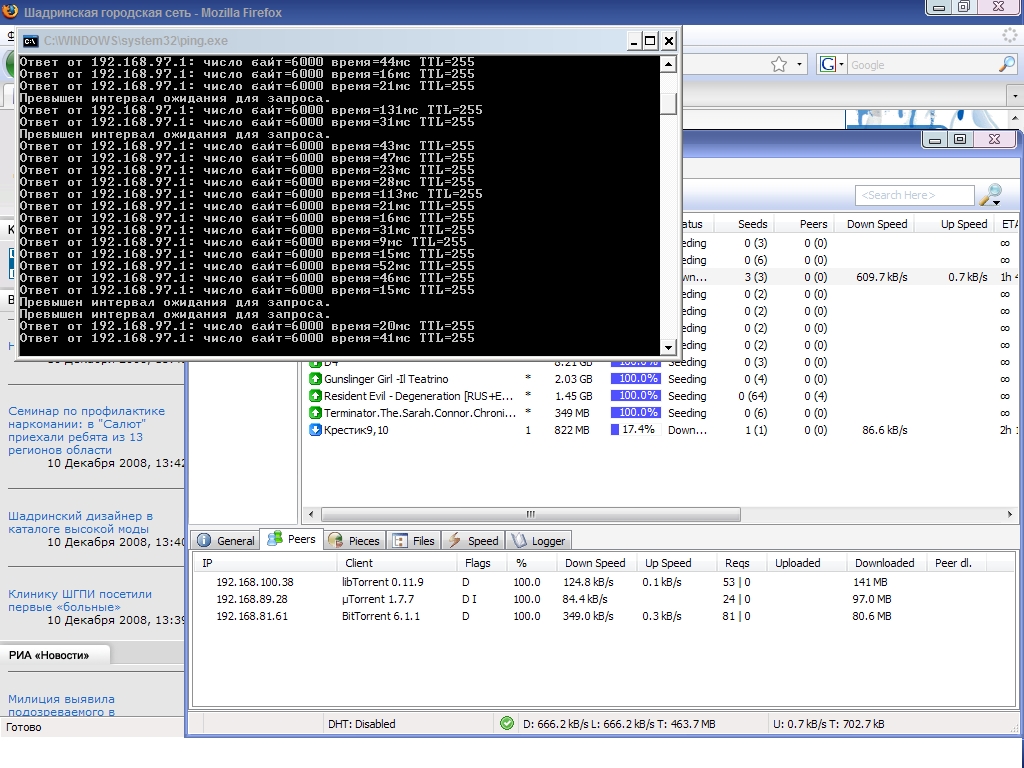
Task: Click the torrent client search magnifier icon
Action: point(992,195)
